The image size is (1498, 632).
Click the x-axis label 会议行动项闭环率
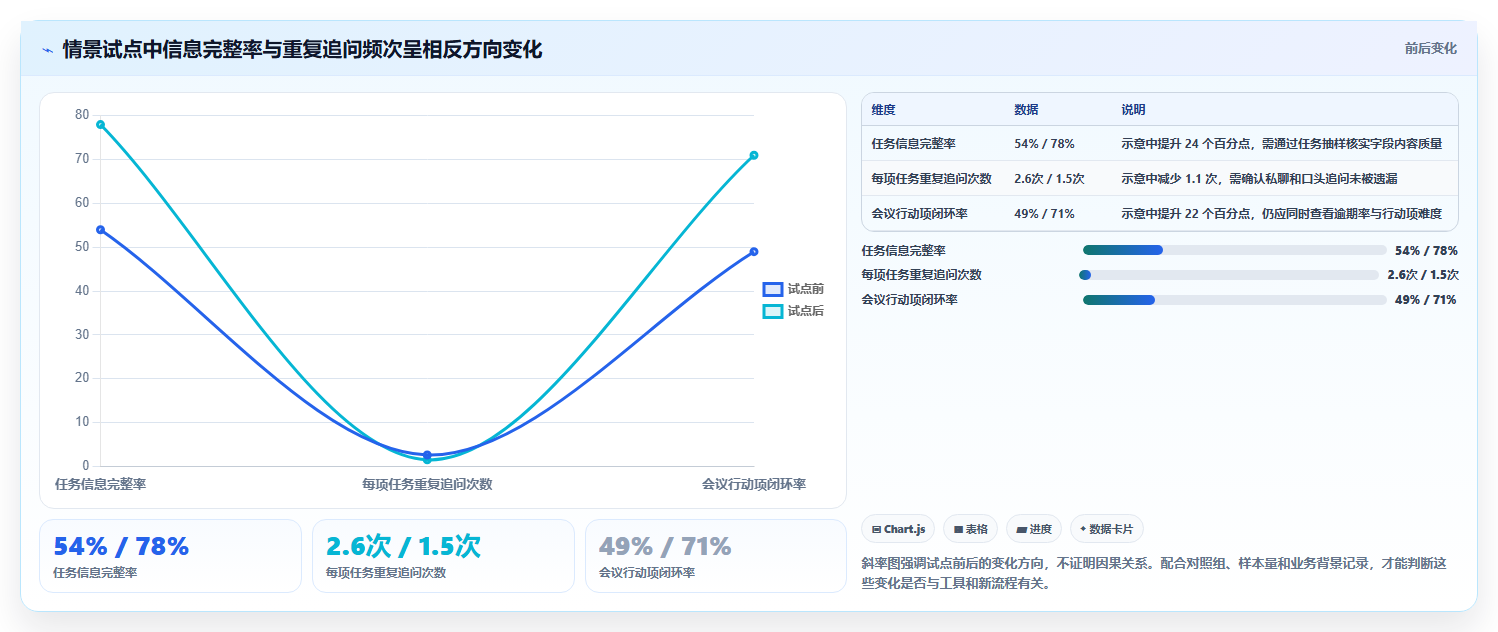point(754,484)
